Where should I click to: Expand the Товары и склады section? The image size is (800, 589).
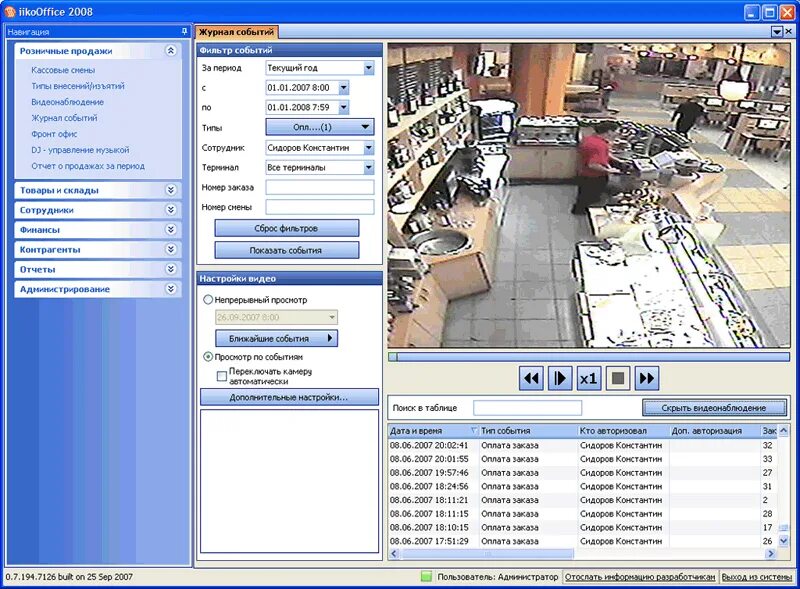point(171,190)
